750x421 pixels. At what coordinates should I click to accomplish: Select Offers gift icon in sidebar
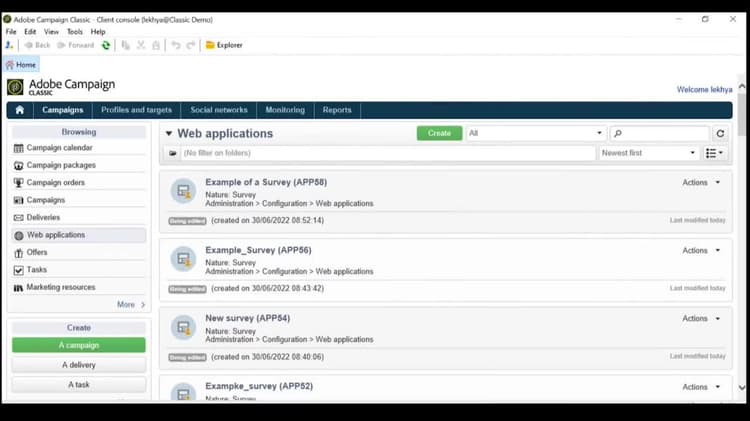(x=19, y=253)
